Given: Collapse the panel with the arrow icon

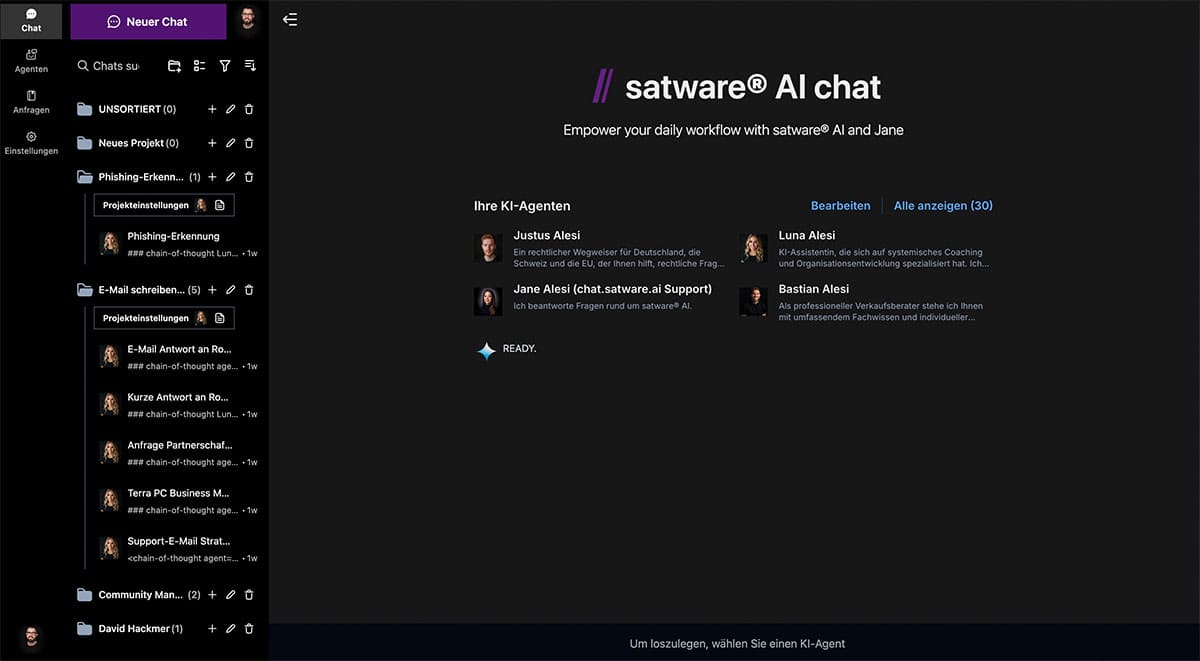Looking at the screenshot, I should tap(290, 18).
